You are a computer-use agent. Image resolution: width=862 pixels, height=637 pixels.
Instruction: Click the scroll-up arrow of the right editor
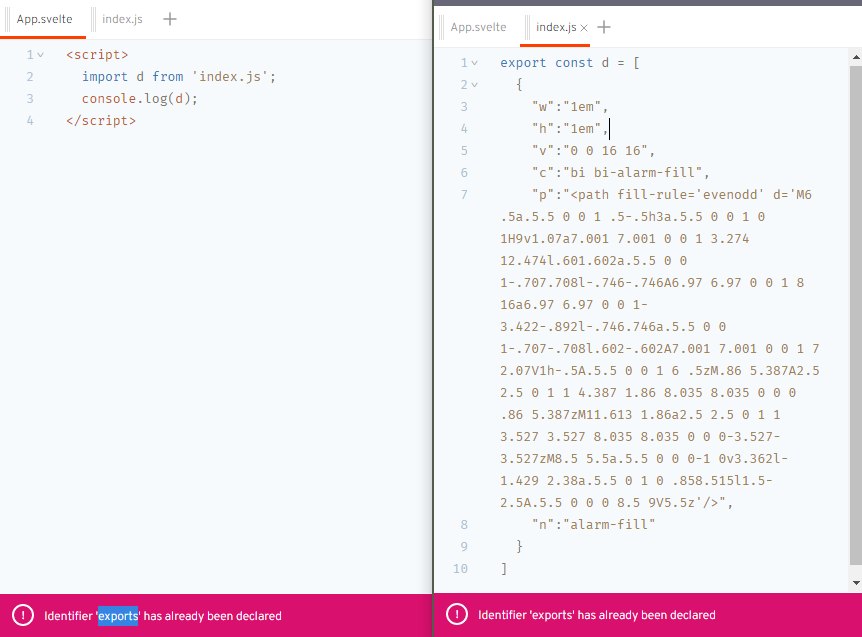pyautogui.click(x=856, y=57)
